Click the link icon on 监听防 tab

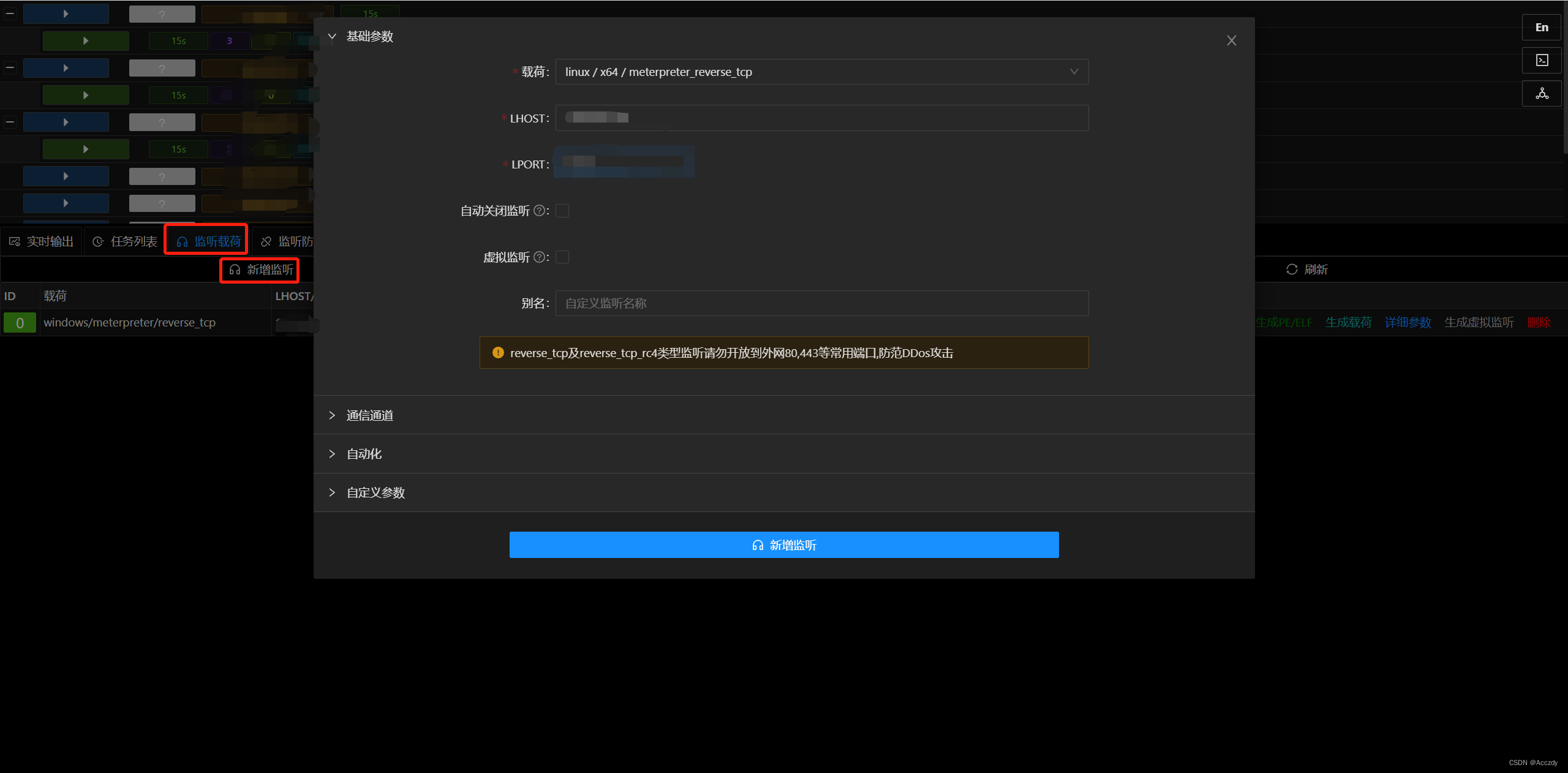266,242
